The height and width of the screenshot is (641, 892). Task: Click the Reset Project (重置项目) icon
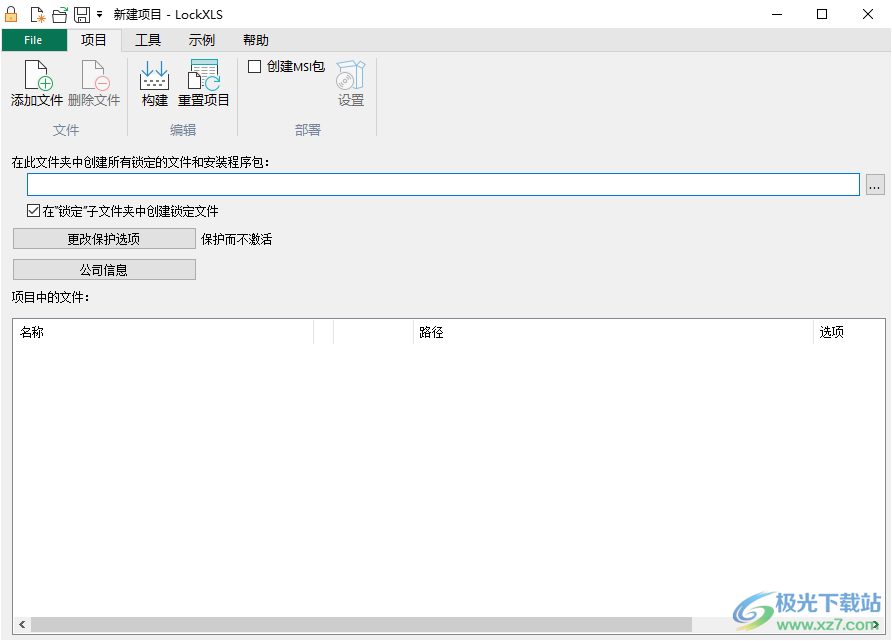[204, 76]
